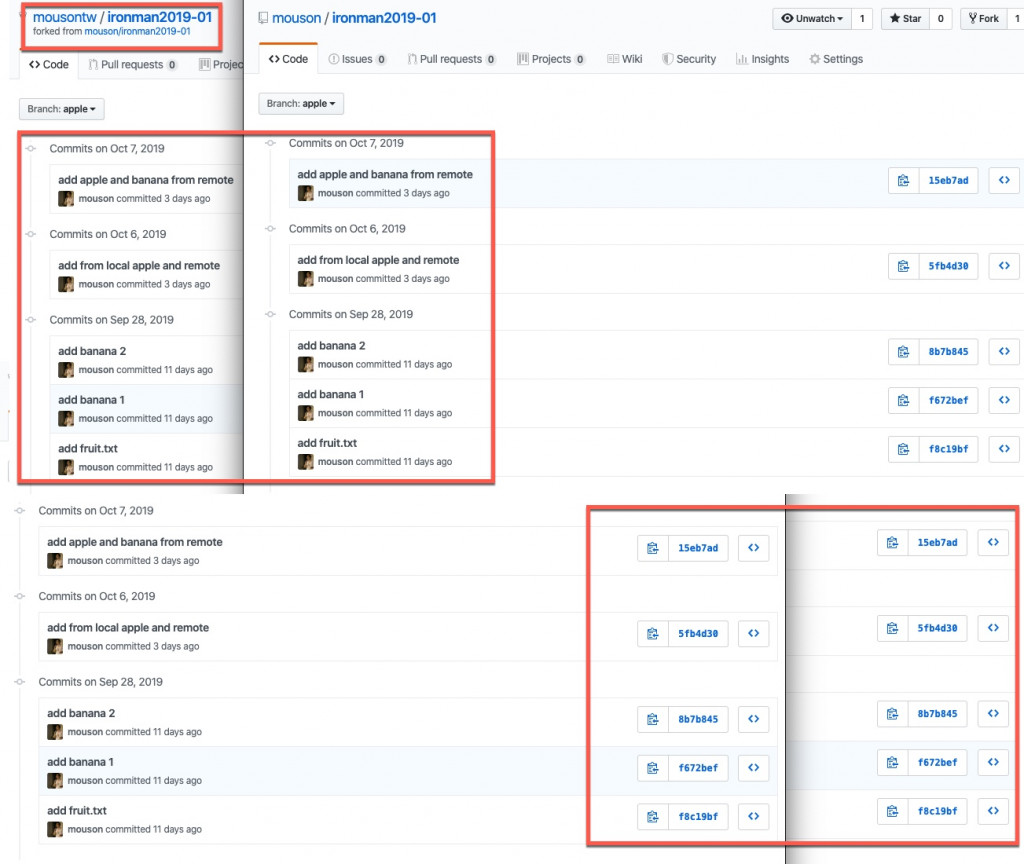Switch to Issues tab in mouson repo

(x=357, y=59)
